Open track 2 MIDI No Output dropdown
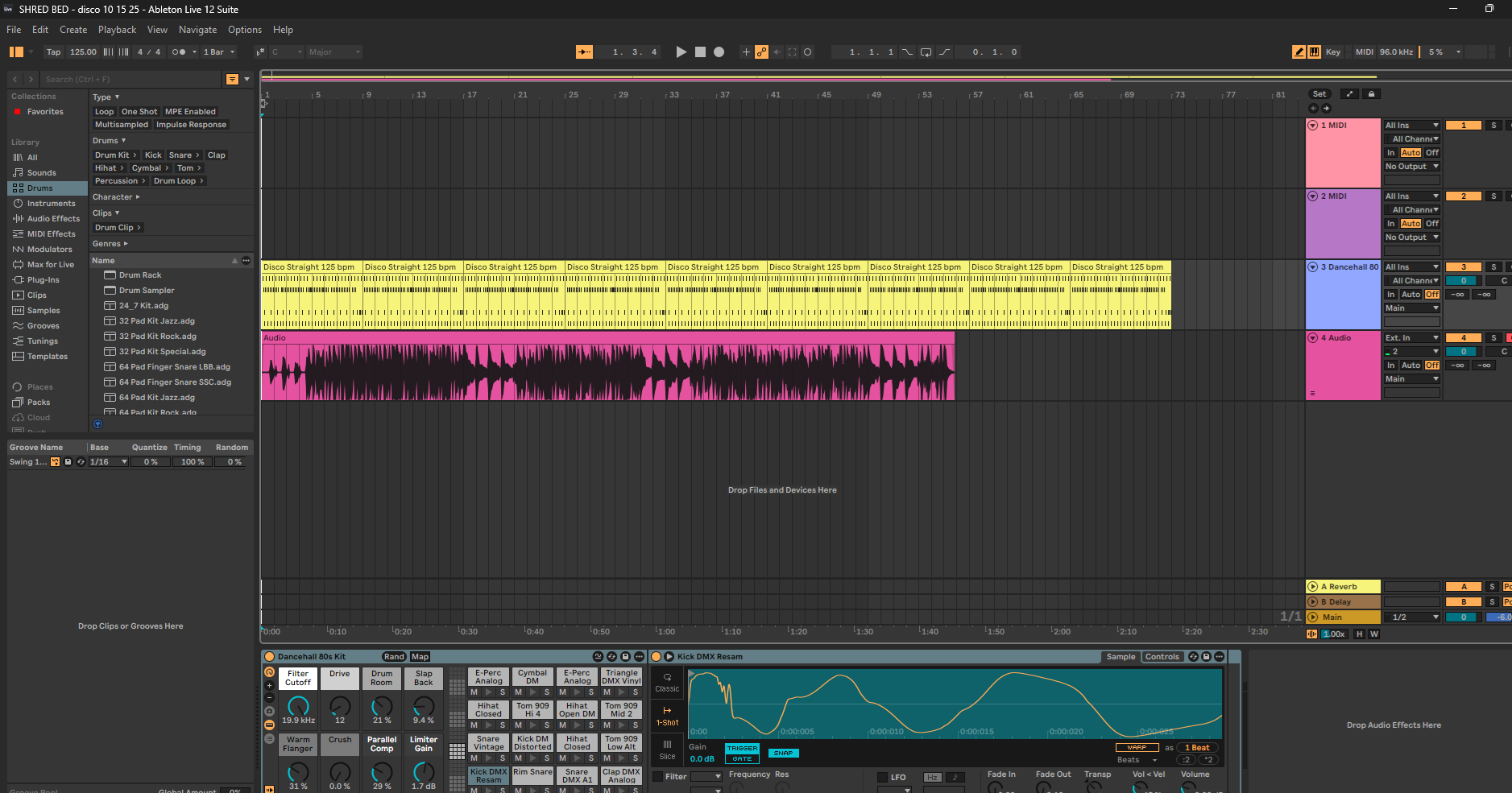 (1412, 237)
